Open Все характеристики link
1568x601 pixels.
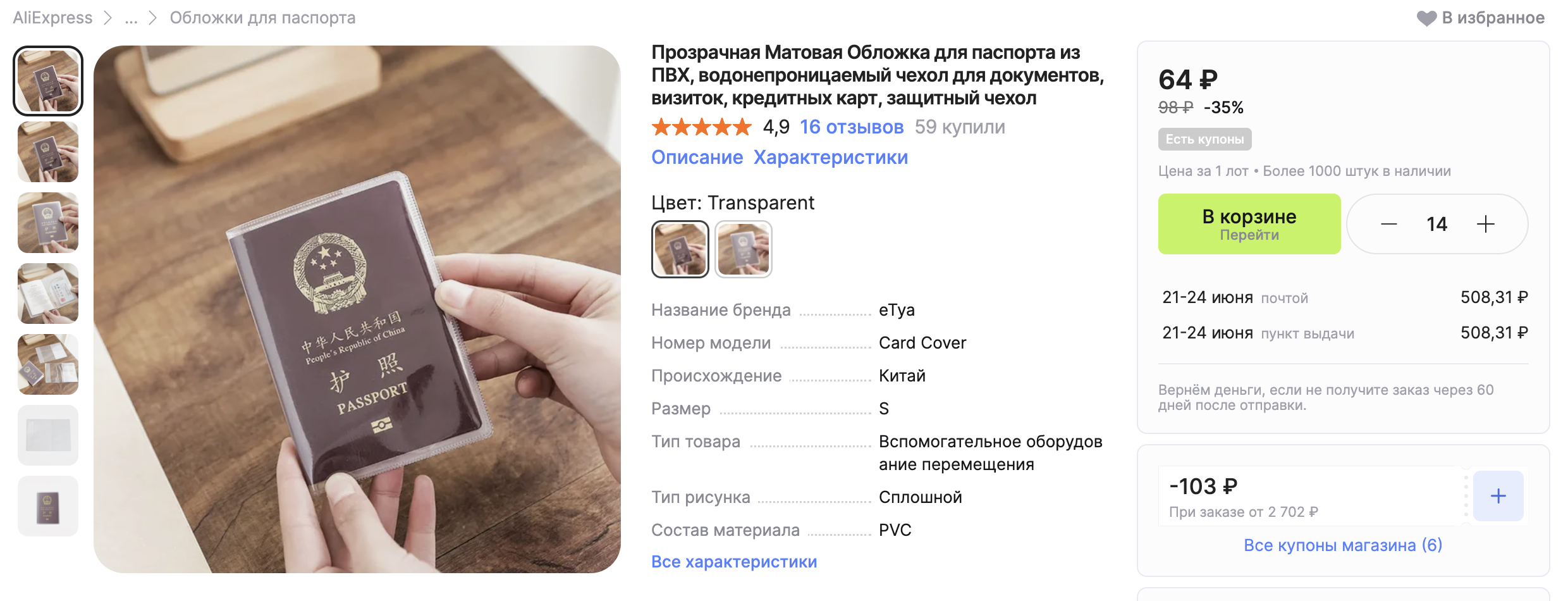(734, 562)
